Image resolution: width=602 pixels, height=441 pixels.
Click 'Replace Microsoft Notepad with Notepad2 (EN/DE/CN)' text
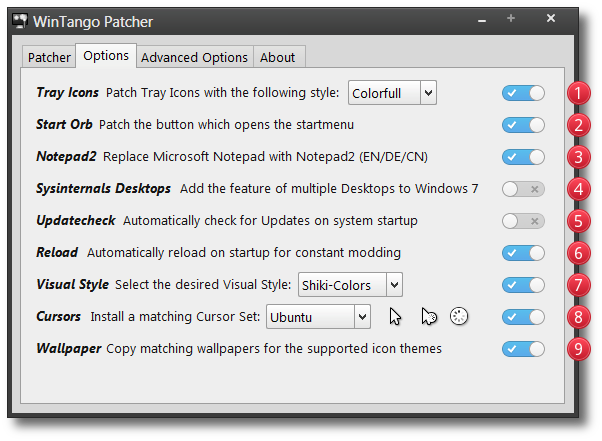click(265, 157)
